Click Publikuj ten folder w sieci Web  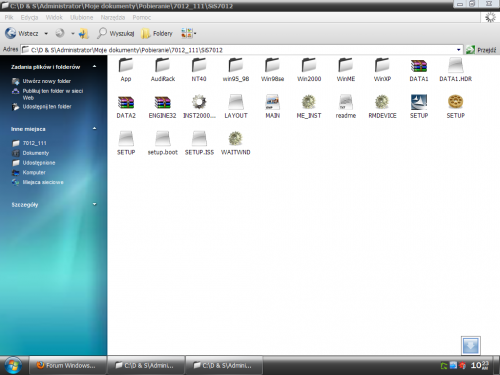click(53, 94)
